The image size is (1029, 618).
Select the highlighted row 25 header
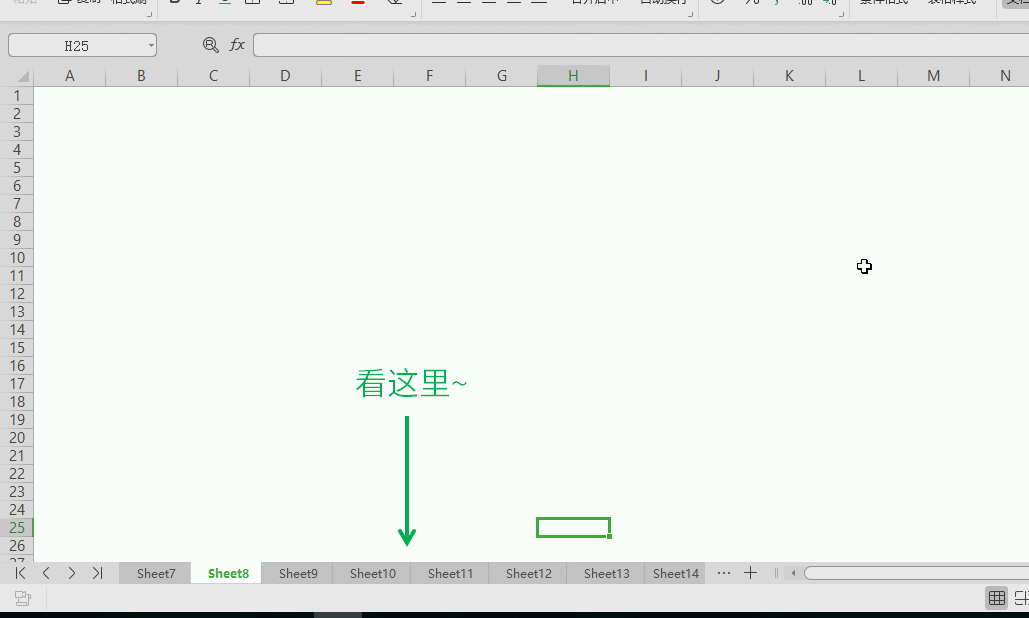(17, 527)
